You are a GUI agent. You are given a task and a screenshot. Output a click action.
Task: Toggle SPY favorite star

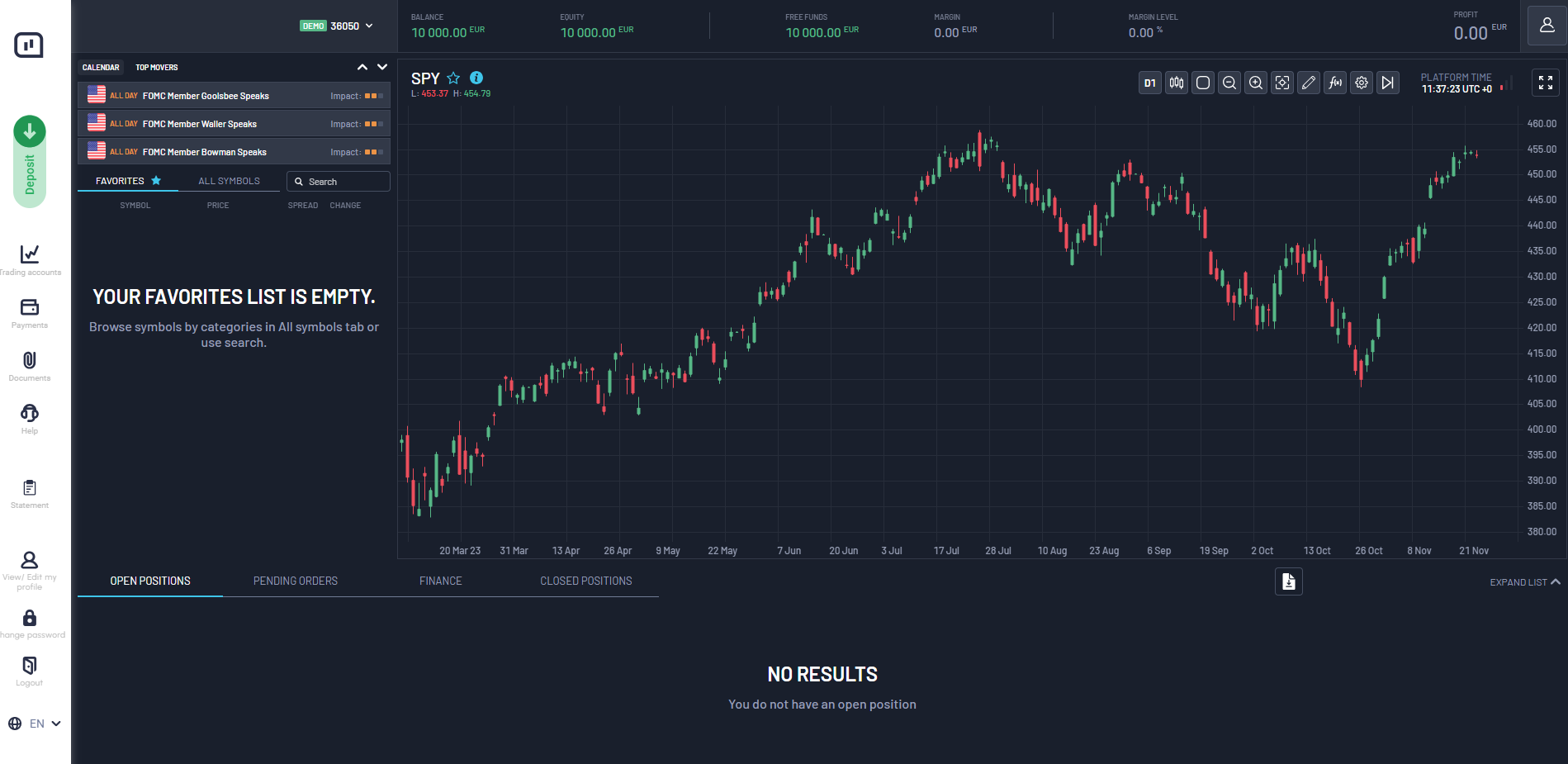tap(453, 78)
